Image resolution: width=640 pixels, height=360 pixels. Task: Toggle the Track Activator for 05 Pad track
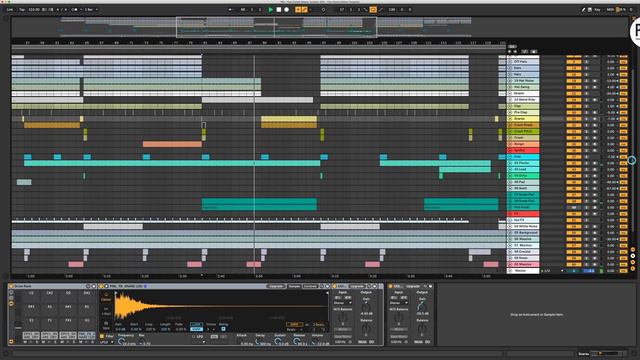coord(573,182)
